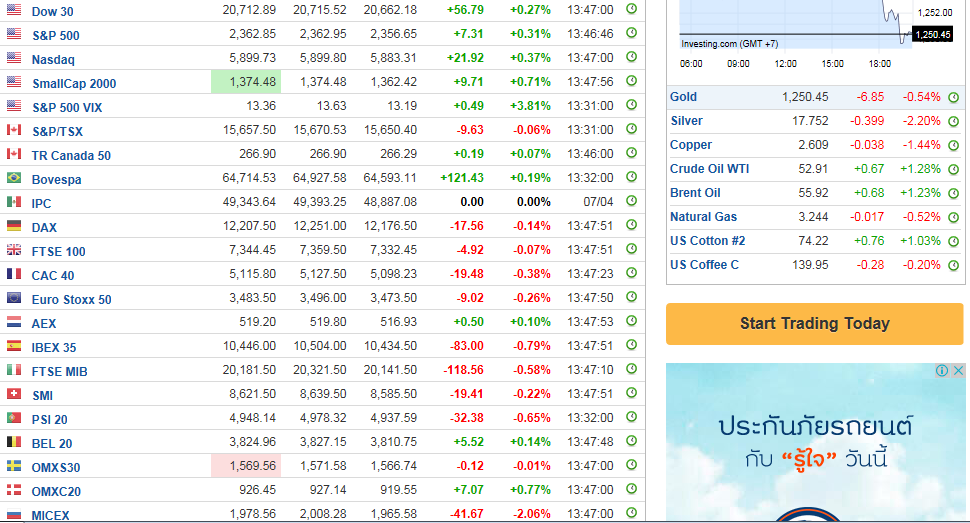Click the clock icon next to Natural Gas

coord(953,217)
